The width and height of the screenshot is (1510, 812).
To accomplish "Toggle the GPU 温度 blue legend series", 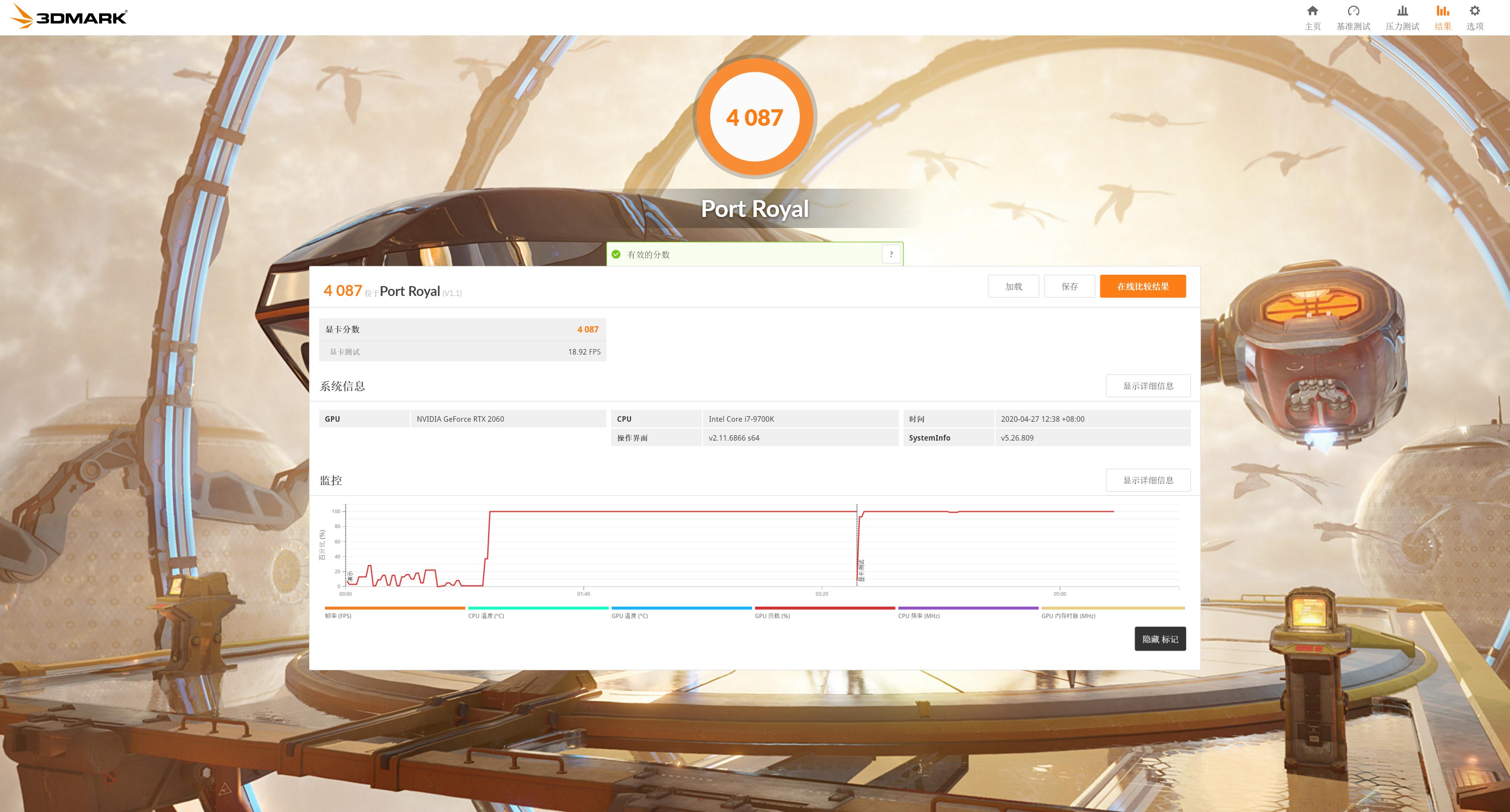I will point(630,616).
